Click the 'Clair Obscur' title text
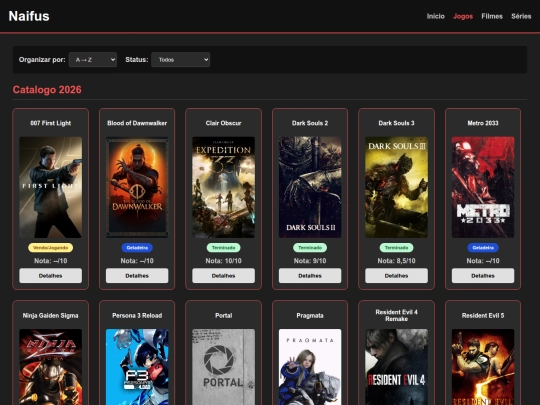 pos(224,123)
